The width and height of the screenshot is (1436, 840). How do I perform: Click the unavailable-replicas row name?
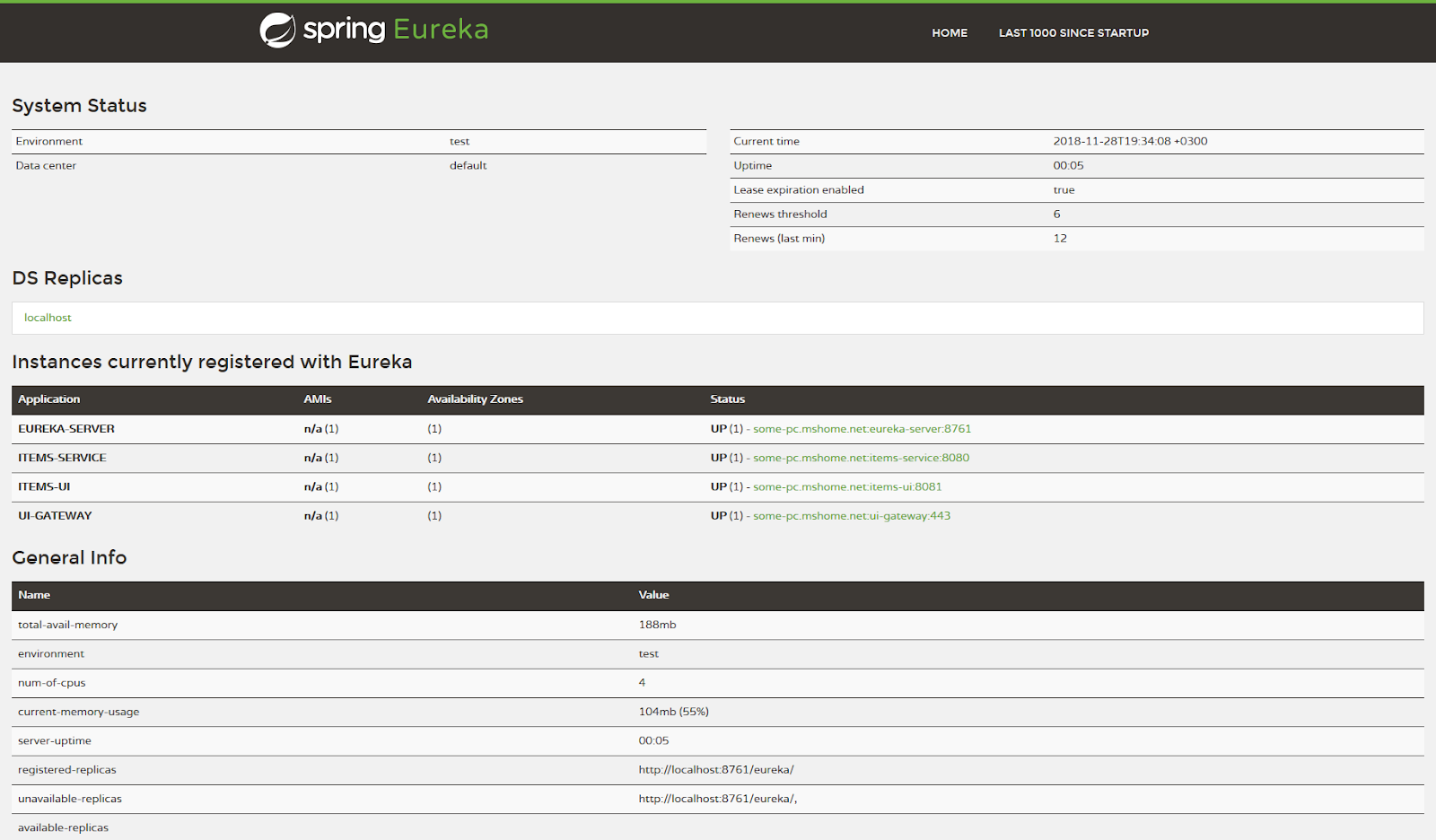(x=70, y=799)
